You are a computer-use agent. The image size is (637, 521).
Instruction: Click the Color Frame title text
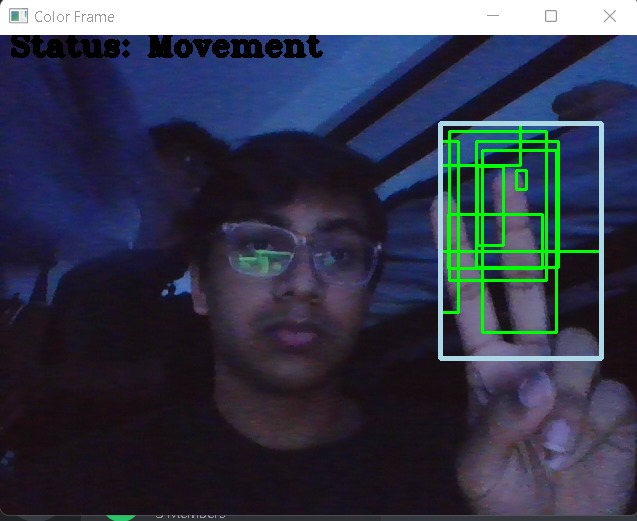74,17
